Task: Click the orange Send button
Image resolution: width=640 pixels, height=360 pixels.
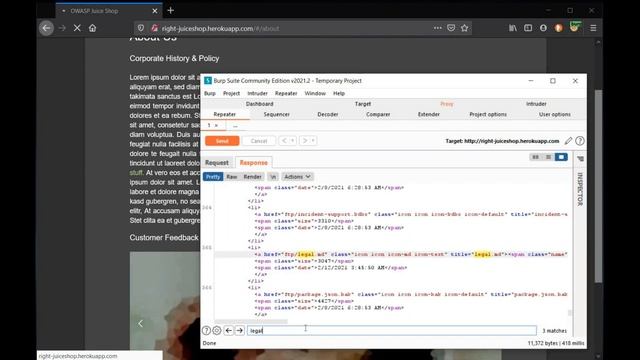Action: click(x=222, y=141)
